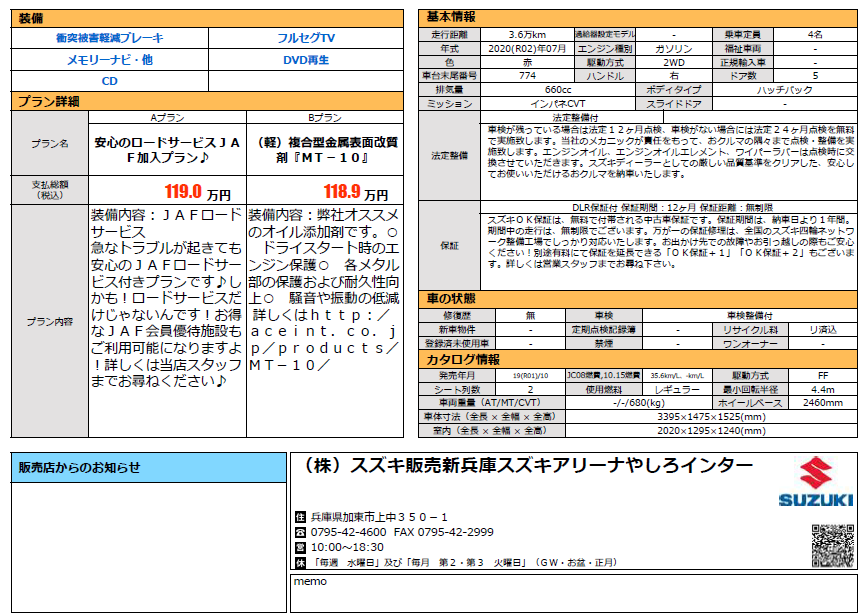Click the business hours icon beside 10:00～18:30

tap(299, 547)
